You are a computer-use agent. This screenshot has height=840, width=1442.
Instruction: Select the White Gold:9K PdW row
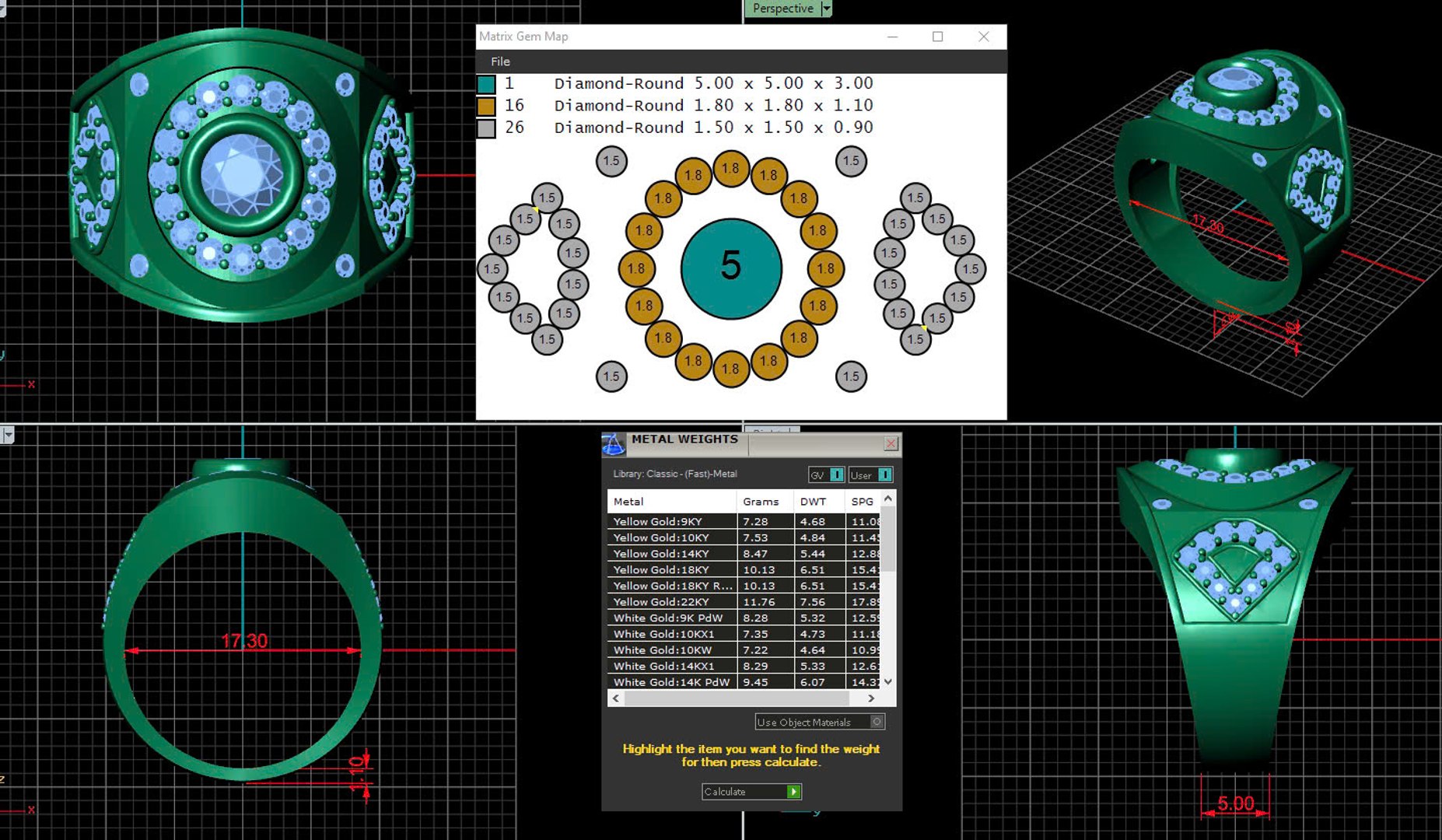coord(744,618)
